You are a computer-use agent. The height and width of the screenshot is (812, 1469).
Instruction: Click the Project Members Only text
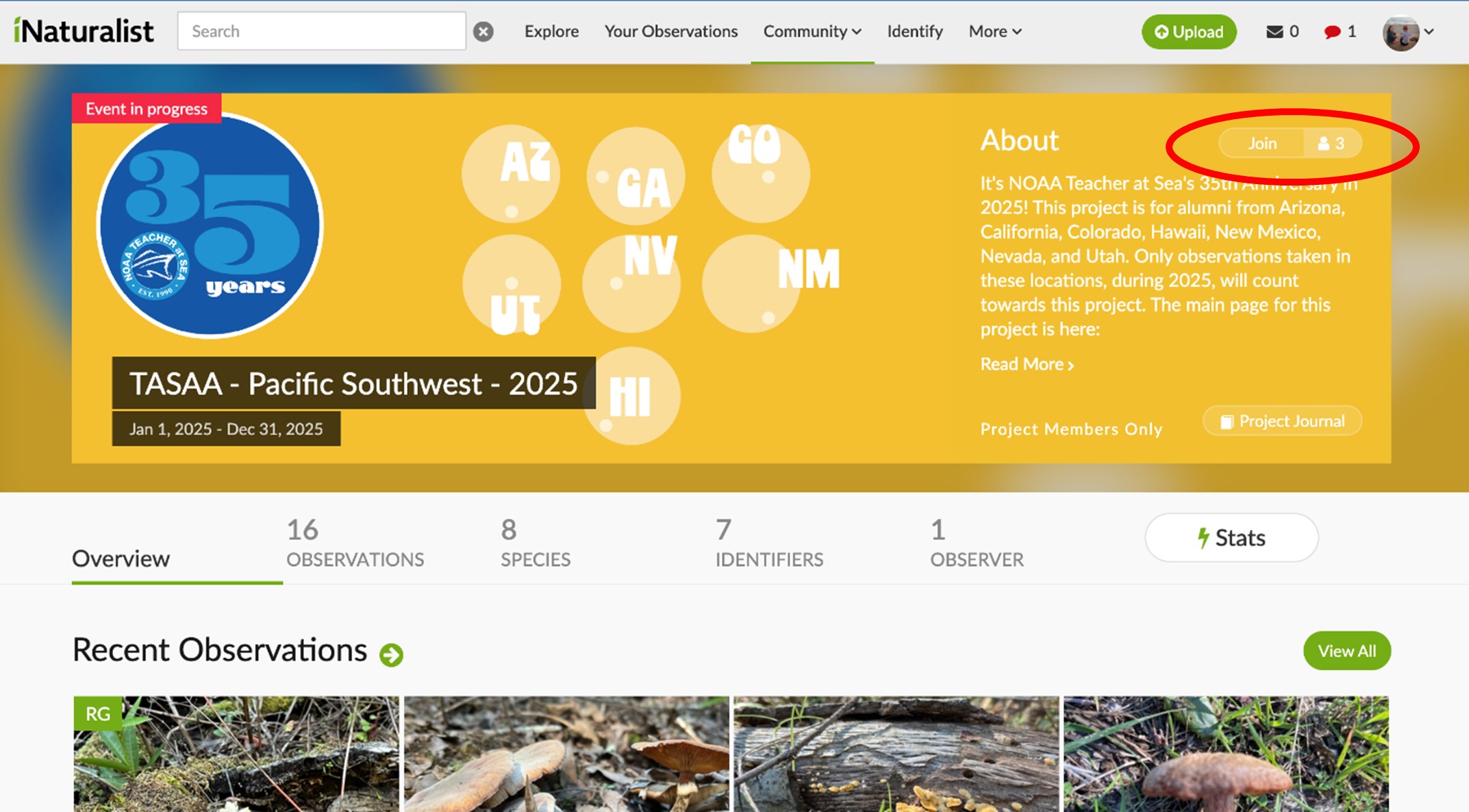tap(1071, 429)
